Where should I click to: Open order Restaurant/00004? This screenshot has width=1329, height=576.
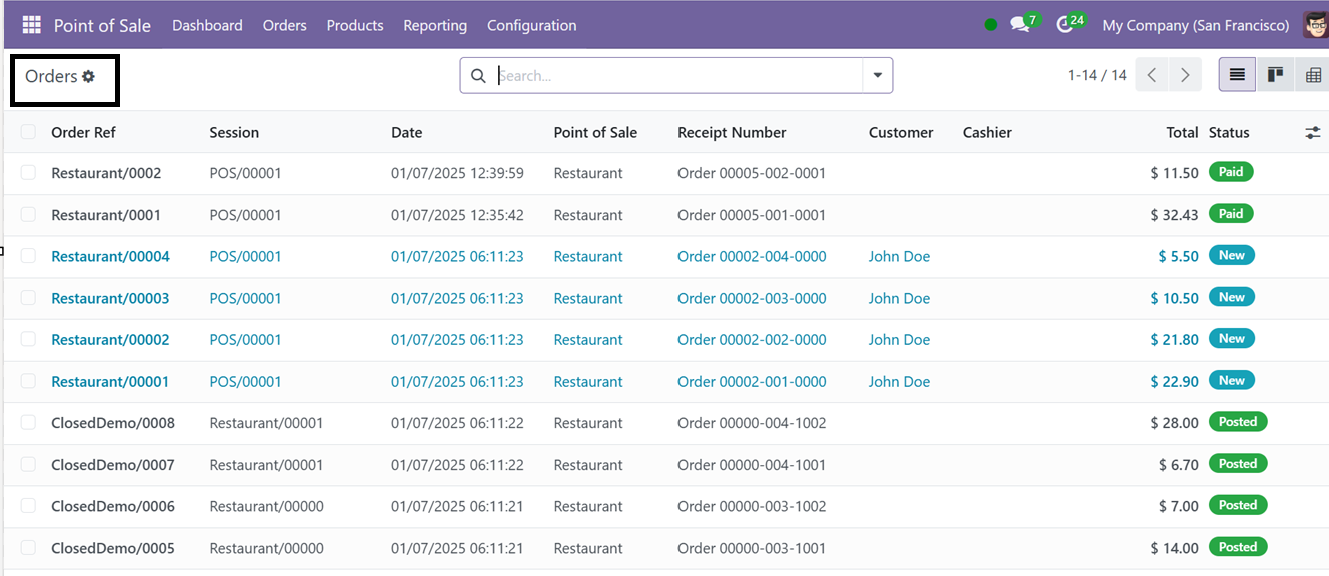tap(110, 256)
